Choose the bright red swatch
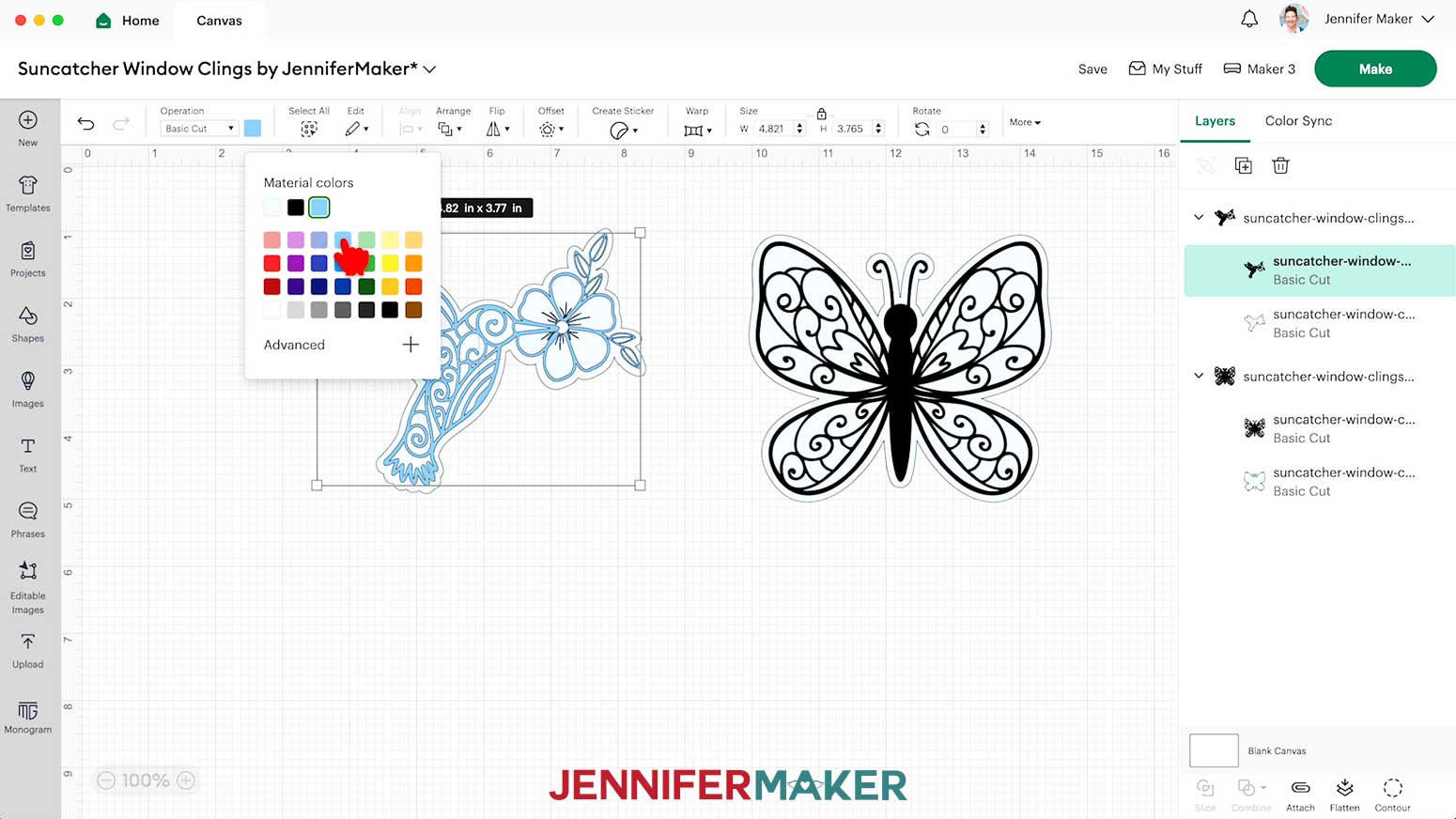Image resolution: width=1456 pixels, height=819 pixels. tap(271, 264)
